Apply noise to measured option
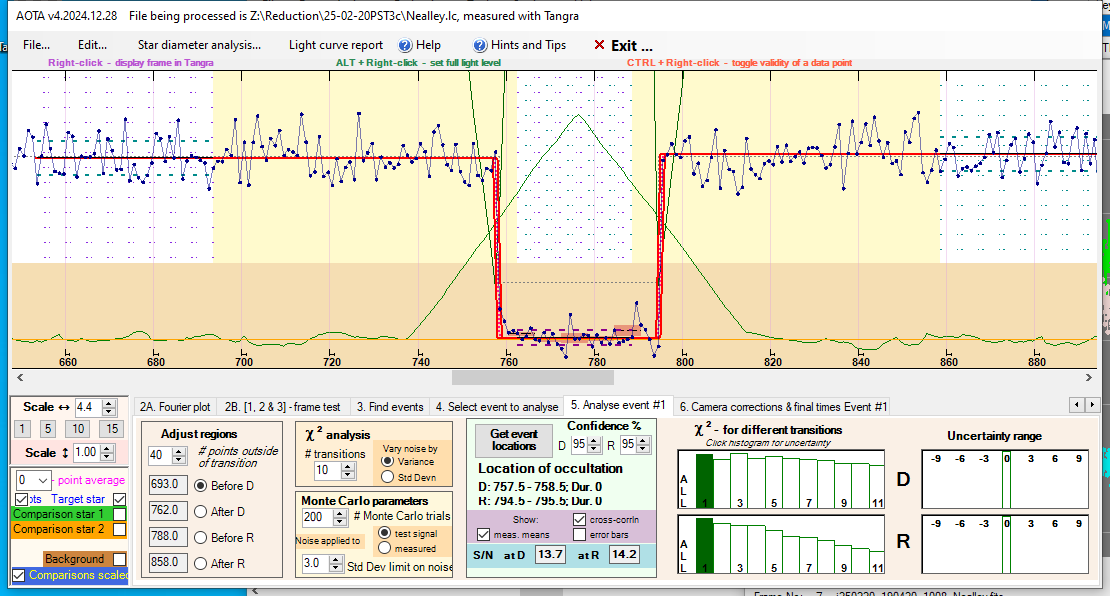Screen dimensions: 1110x596 (x=384, y=548)
